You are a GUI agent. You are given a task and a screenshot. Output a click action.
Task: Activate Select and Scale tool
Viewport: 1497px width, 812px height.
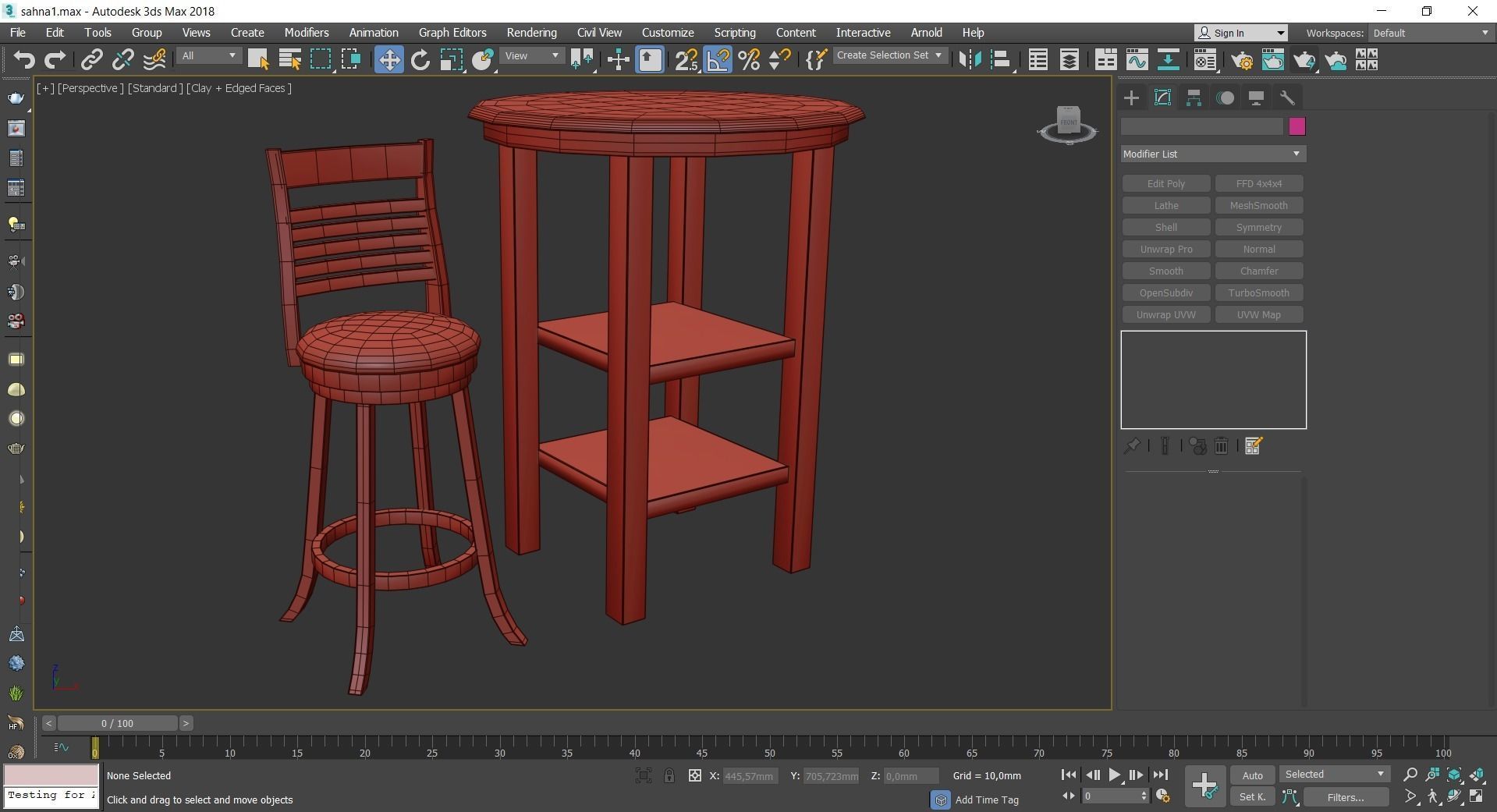pos(451,60)
